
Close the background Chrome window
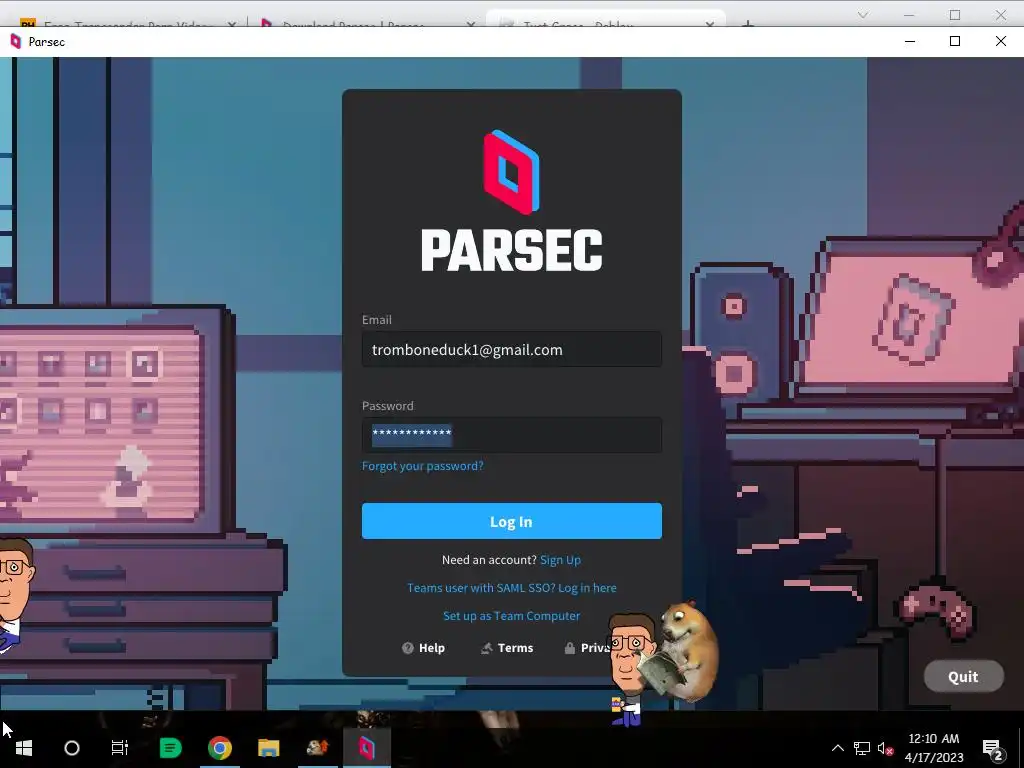point(1000,14)
